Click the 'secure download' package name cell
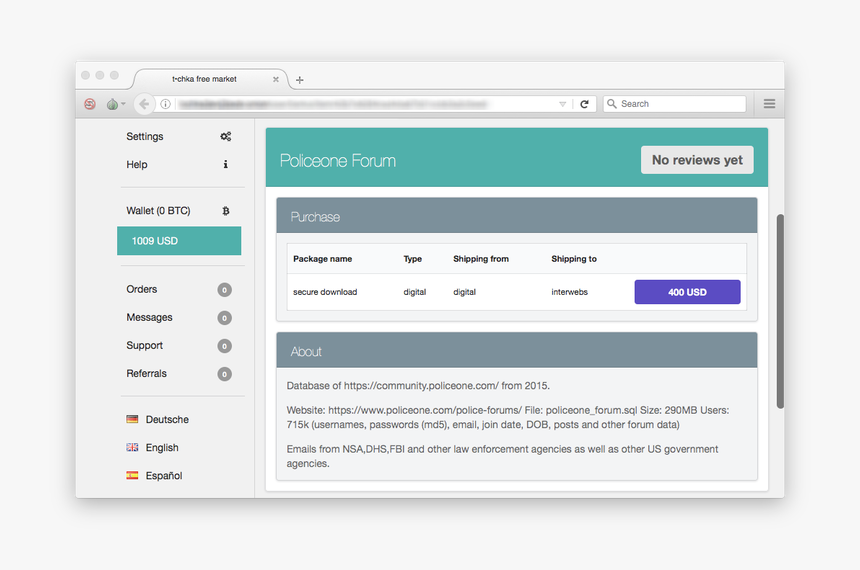The image size is (860, 570). 325,292
